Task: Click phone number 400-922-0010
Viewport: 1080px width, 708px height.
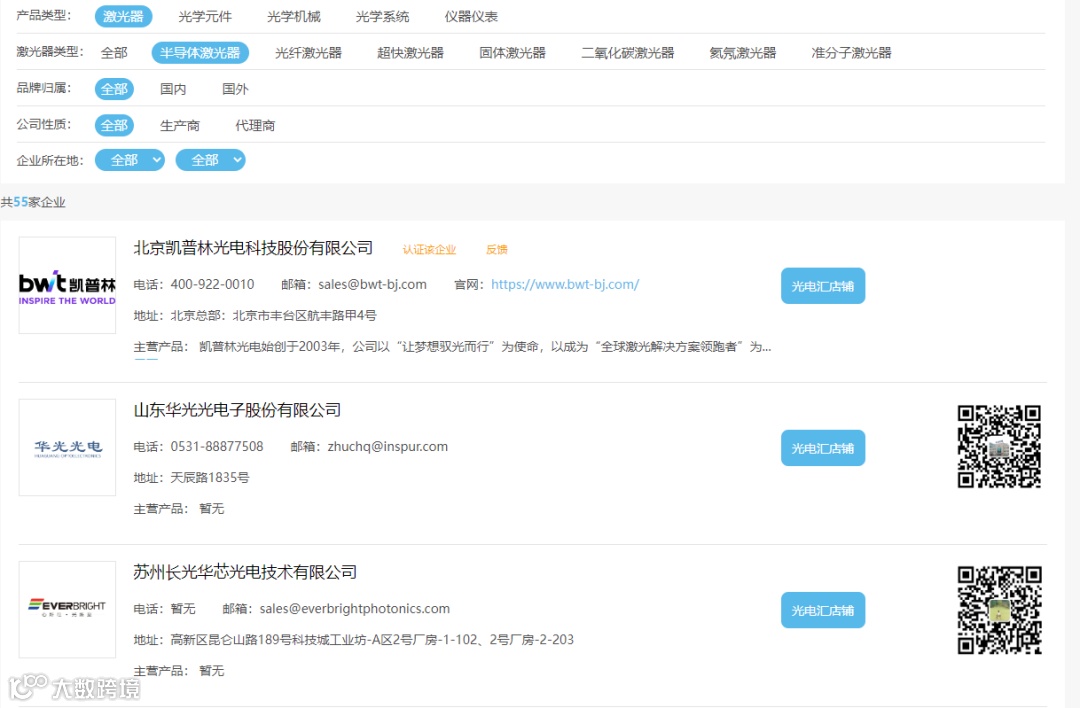Action: [x=212, y=284]
